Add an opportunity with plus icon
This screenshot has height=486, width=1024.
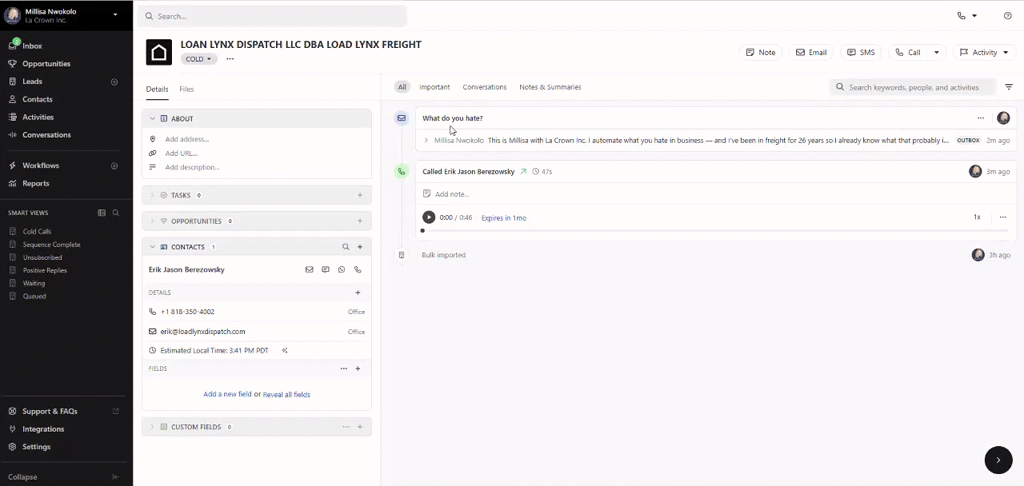pos(360,221)
